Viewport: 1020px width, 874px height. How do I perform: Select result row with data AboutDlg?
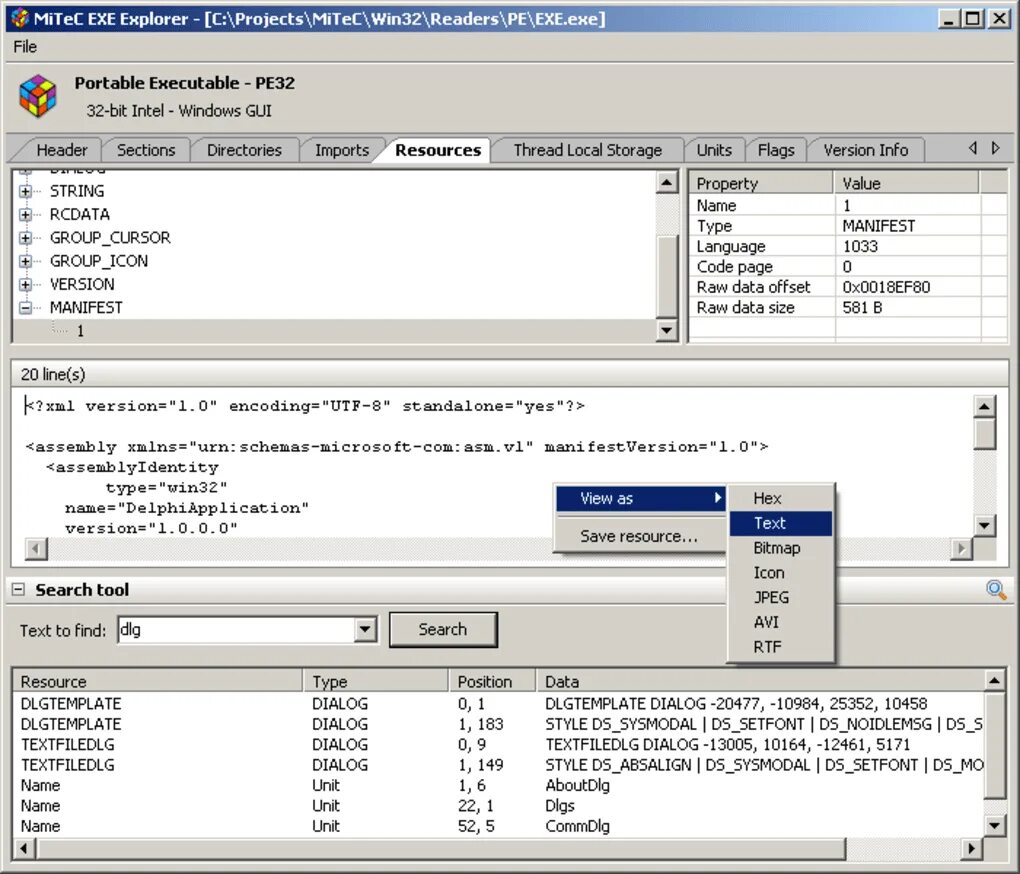[499, 786]
